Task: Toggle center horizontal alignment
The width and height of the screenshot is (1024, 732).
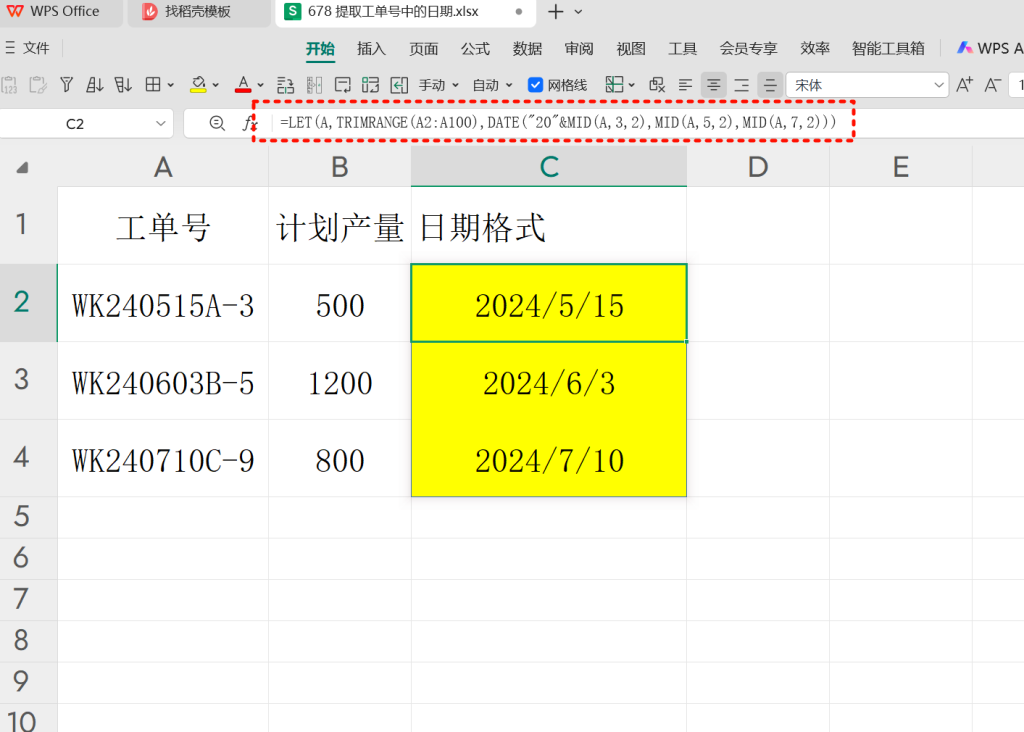Action: [713, 85]
